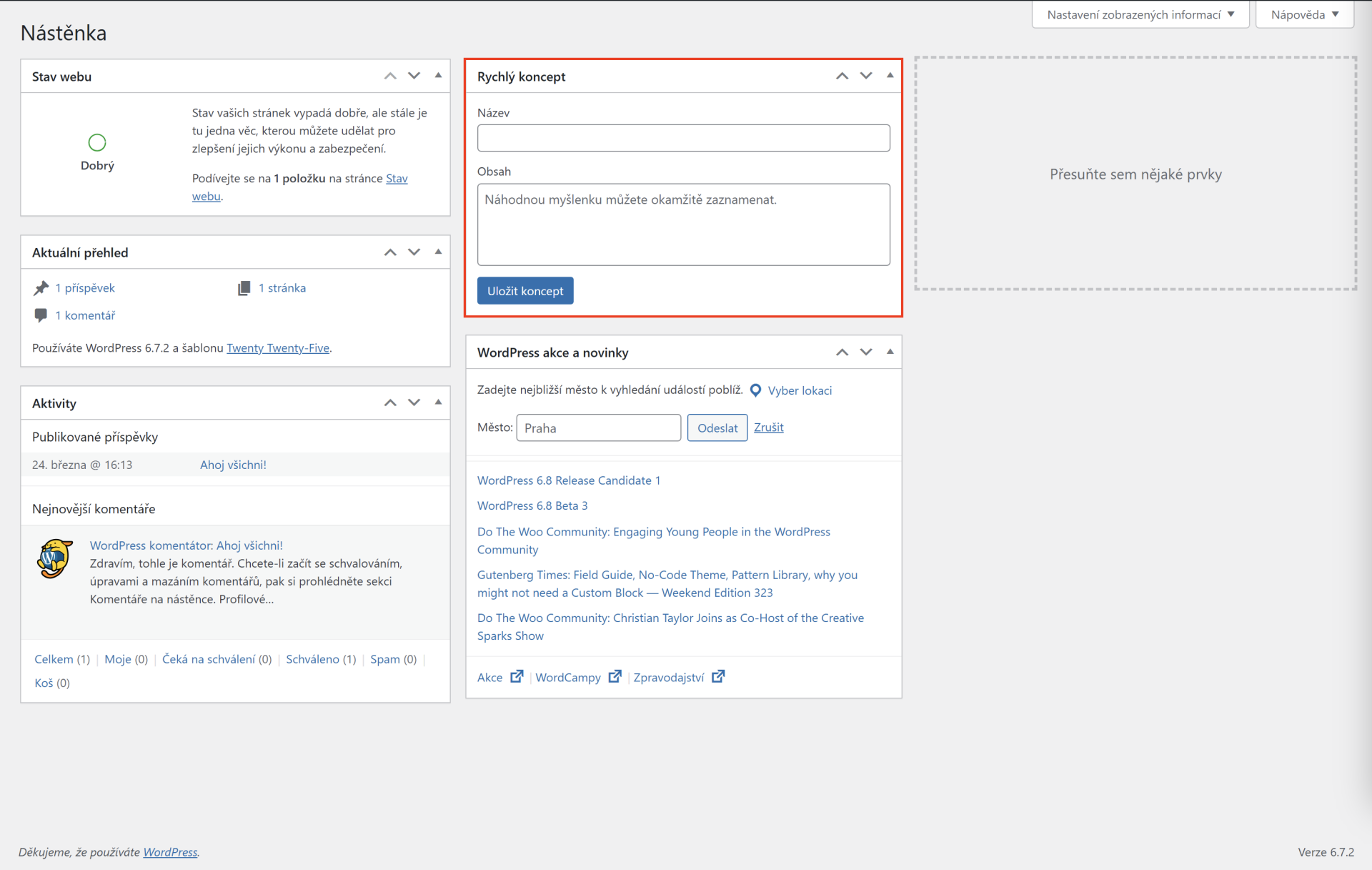The image size is (1372, 870).
Task: Move WordPress akce a novinky panel up
Action: coord(842,352)
